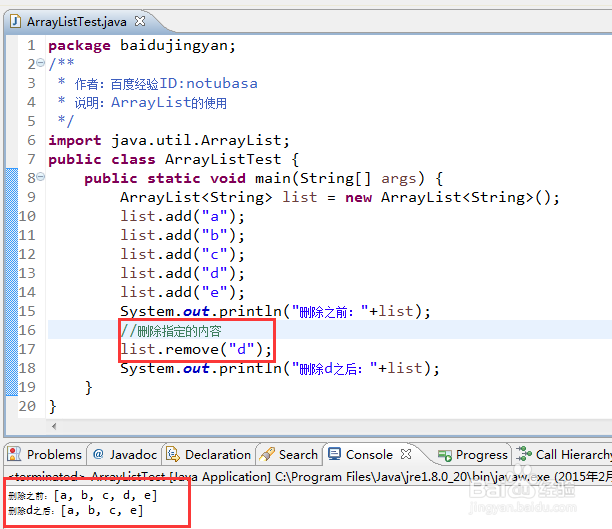Screen dimensions: 612x529
Task: Open the Declaration view tab
Action: [209, 454]
